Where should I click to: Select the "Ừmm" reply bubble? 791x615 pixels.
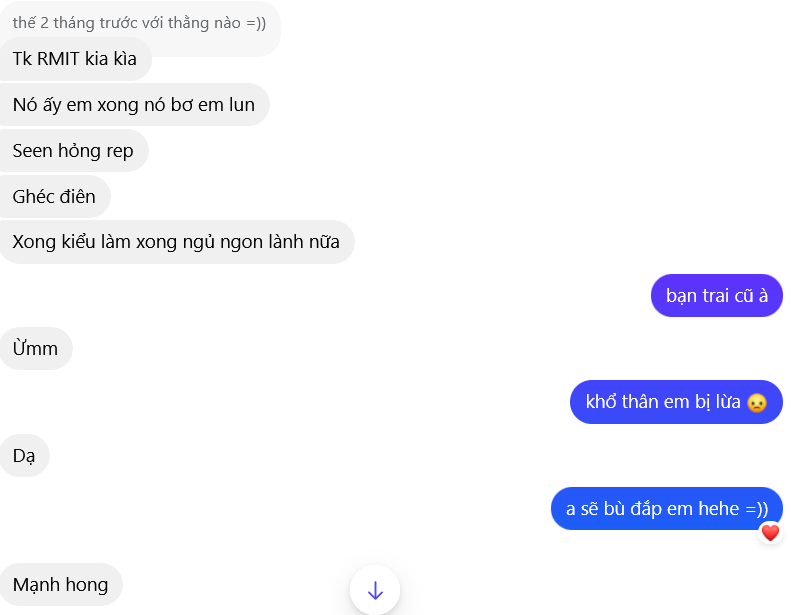coord(36,349)
